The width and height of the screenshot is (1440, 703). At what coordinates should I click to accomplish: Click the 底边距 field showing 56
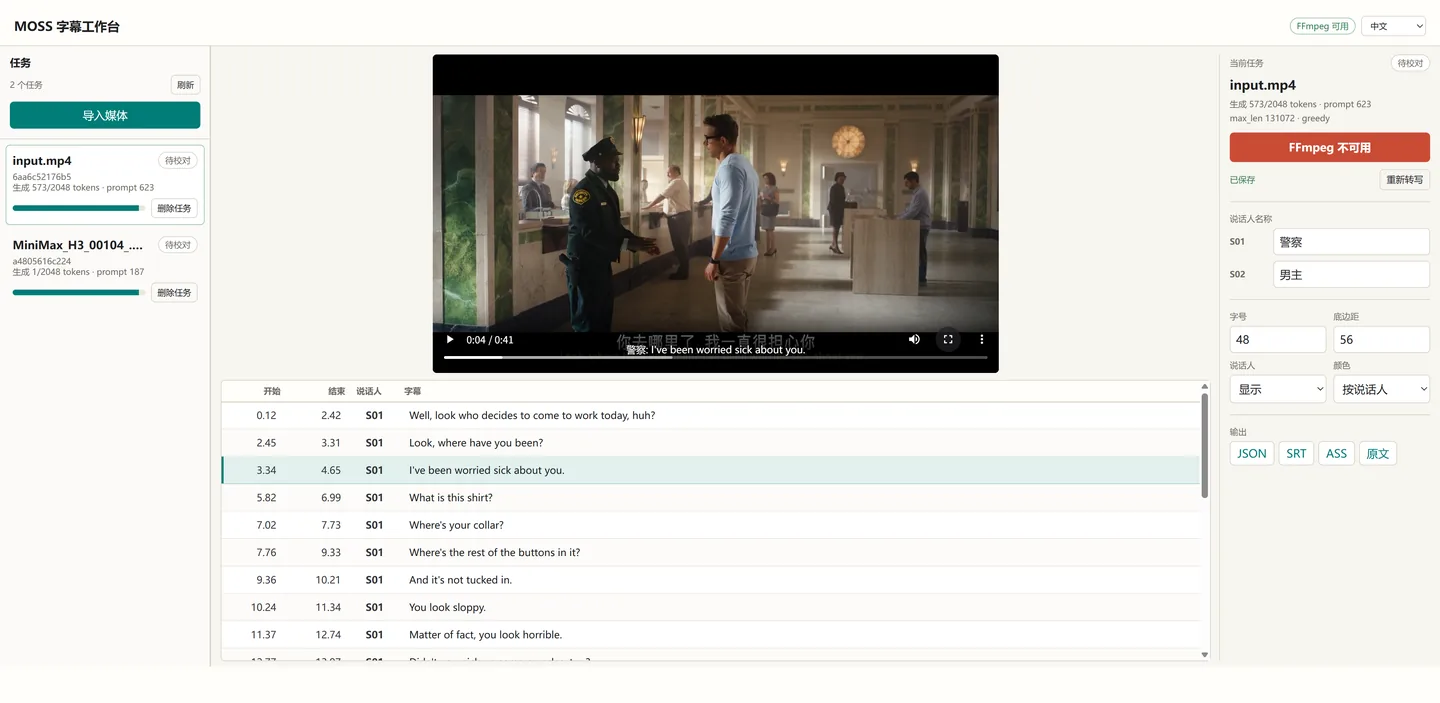coord(1381,339)
